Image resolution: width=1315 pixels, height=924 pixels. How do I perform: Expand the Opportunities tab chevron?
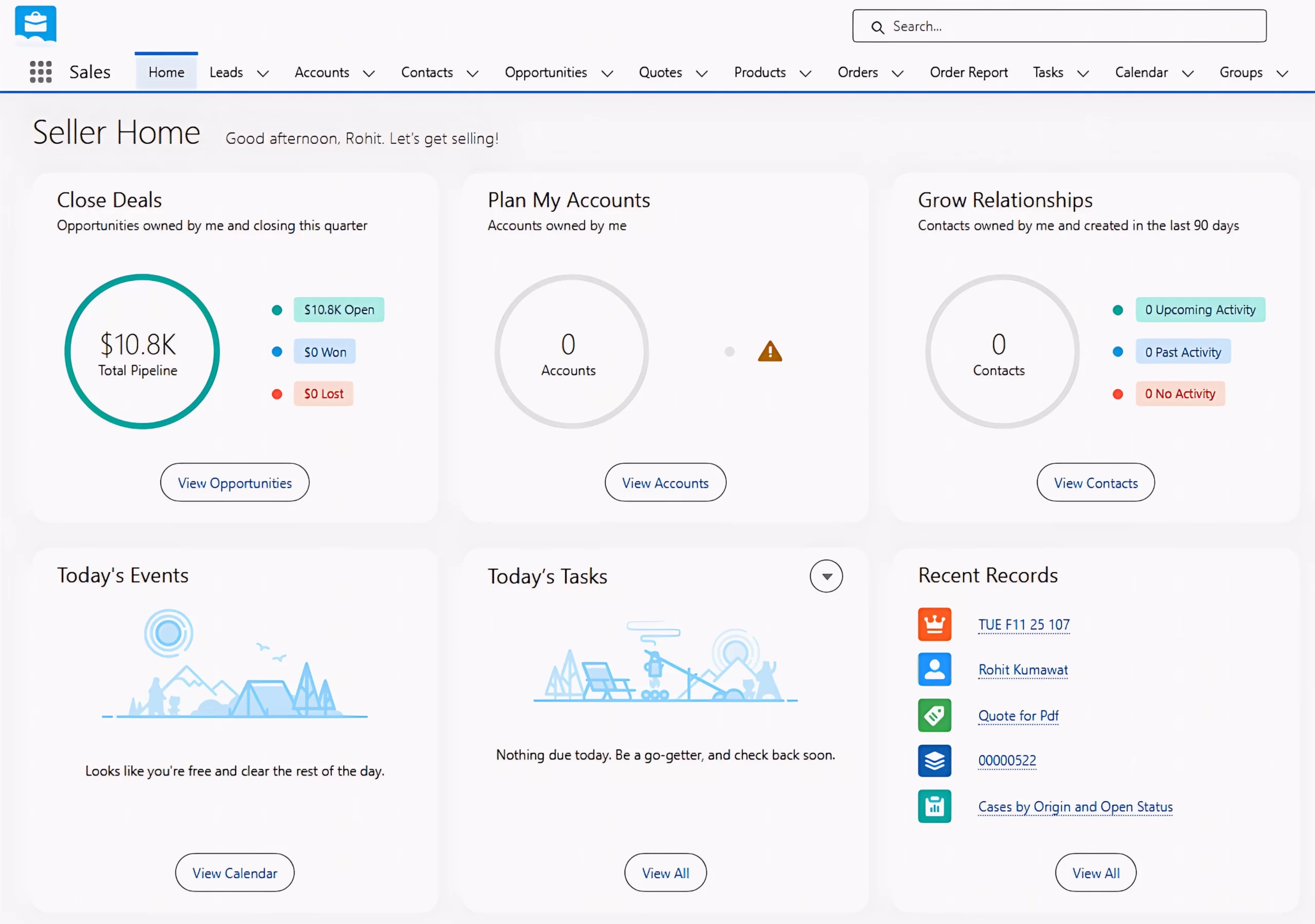[x=607, y=73]
